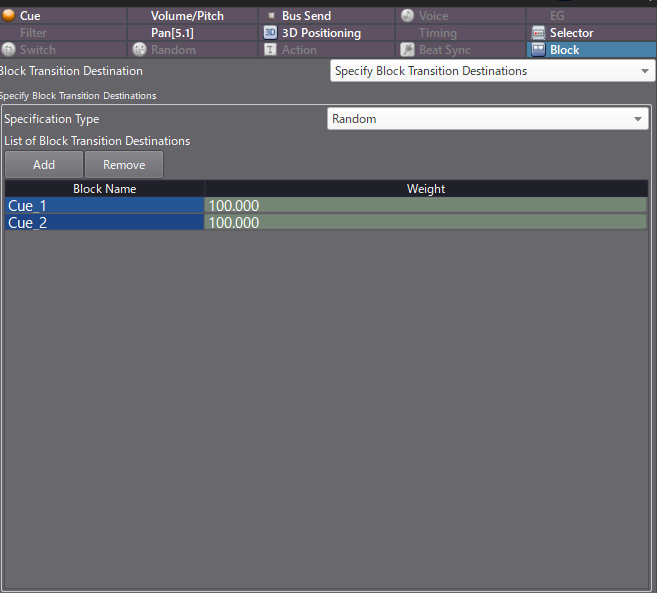The height and width of the screenshot is (593, 657).
Task: Click the Bus Send tab icon
Action: click(x=271, y=16)
